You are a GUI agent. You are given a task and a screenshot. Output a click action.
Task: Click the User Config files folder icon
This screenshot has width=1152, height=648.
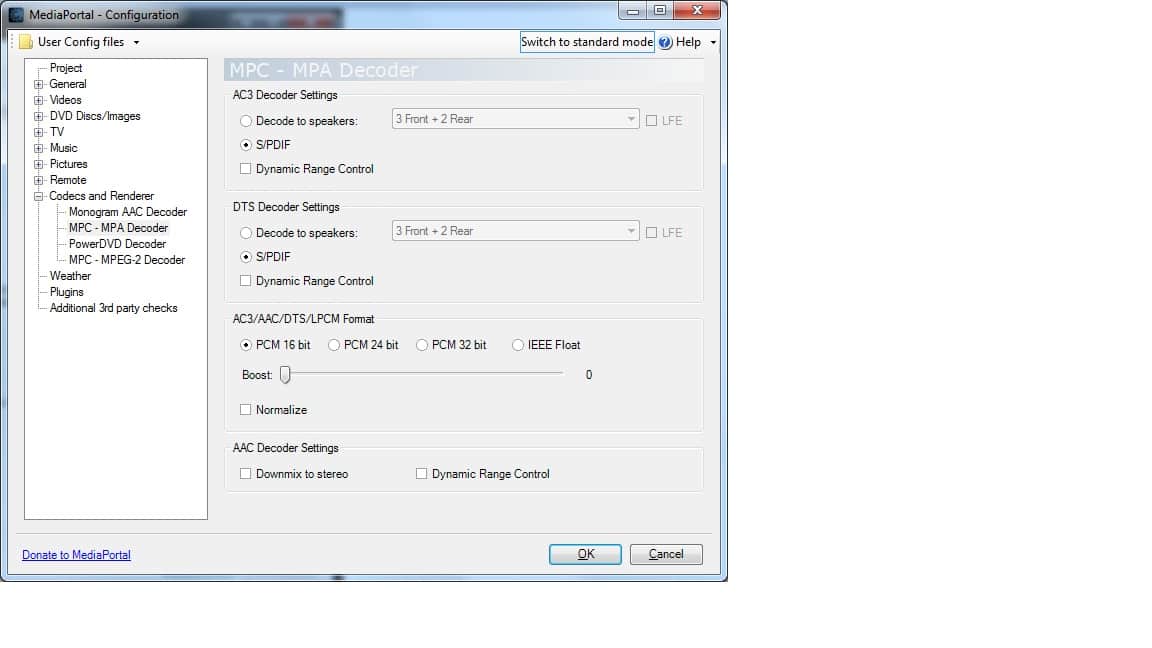pos(26,42)
